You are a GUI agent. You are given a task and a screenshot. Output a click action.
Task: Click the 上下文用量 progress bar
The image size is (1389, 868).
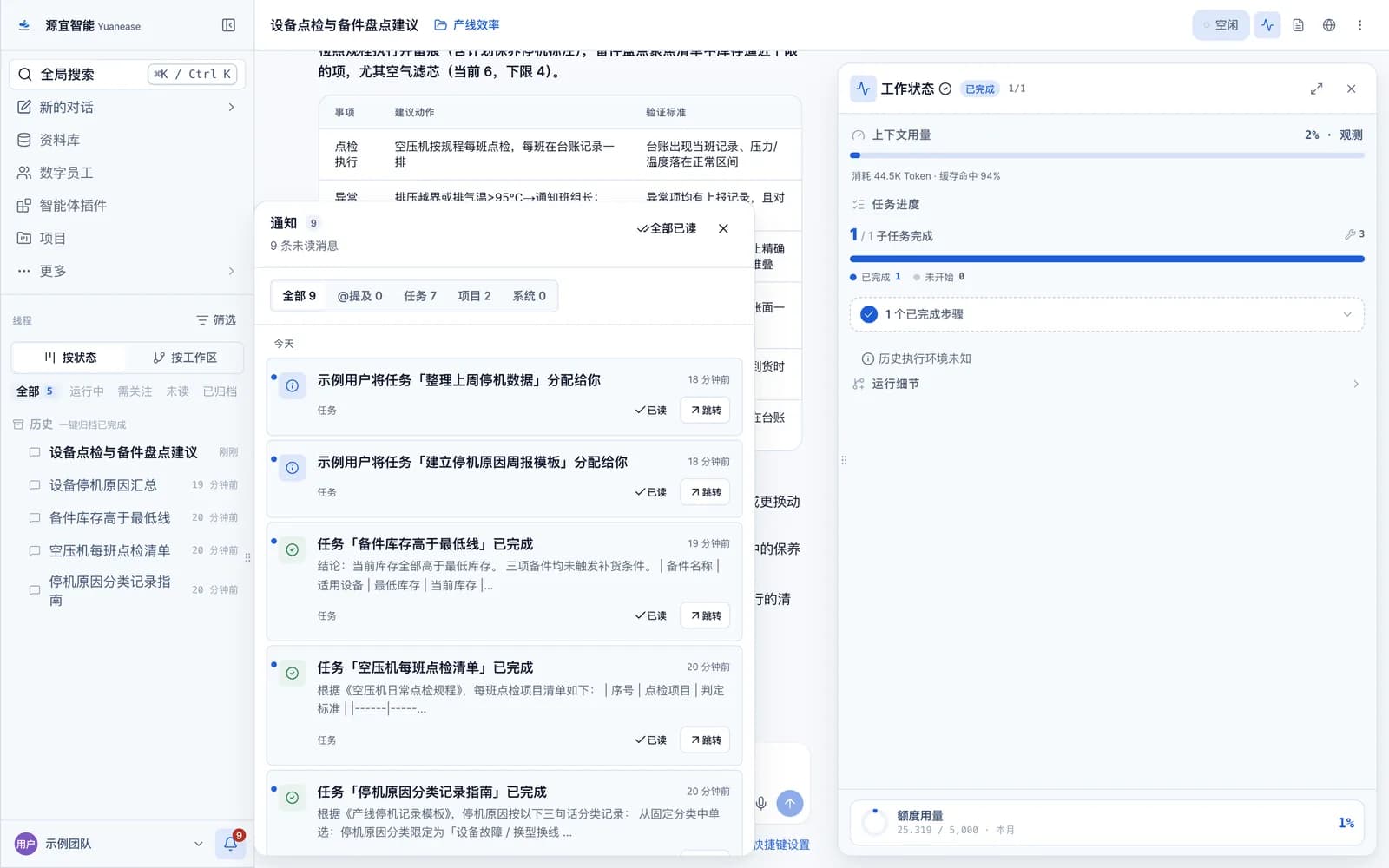1107,155
